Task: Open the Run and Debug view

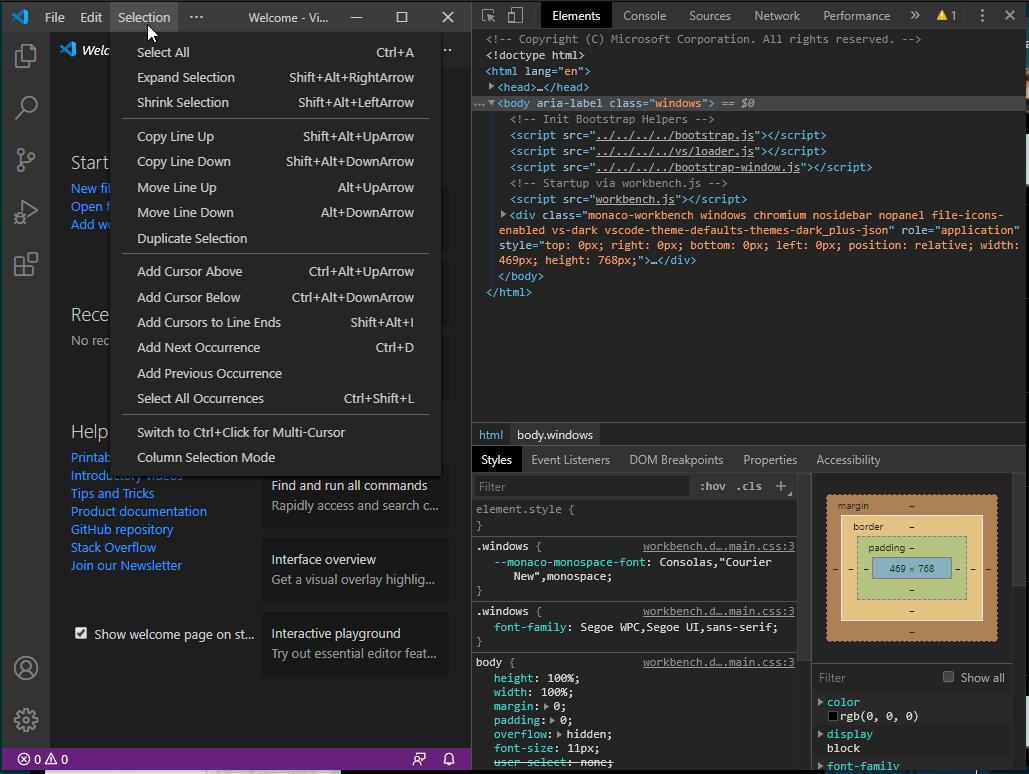Action: click(x=26, y=212)
